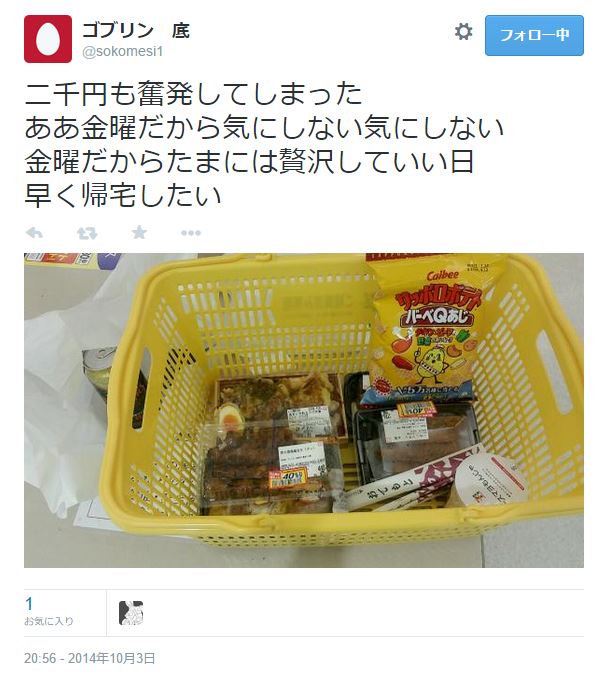Favorite the tweet with the star icon
The image size is (599, 682).
click(x=139, y=233)
